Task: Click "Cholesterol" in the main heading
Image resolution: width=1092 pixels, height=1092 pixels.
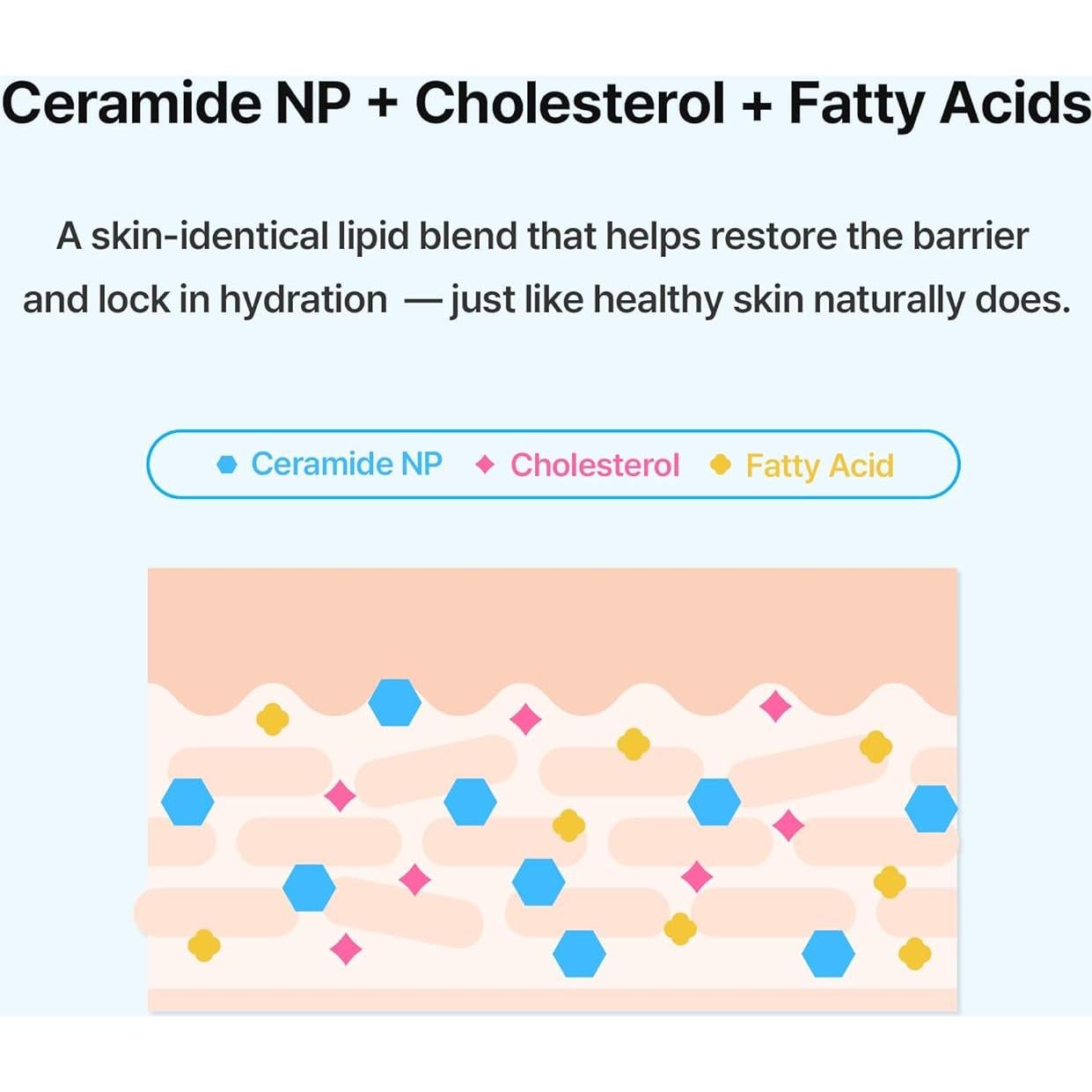Action: pyautogui.click(x=570, y=103)
